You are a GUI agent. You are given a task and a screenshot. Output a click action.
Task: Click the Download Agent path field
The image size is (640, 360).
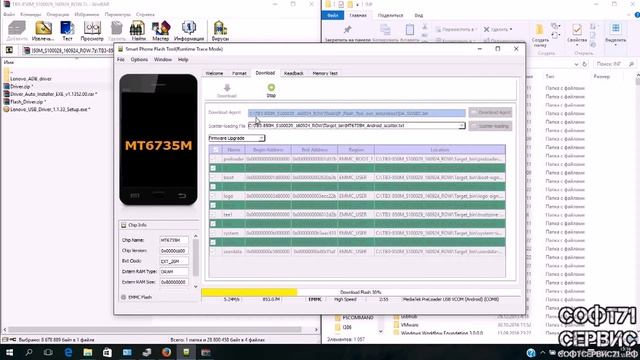[357, 113]
